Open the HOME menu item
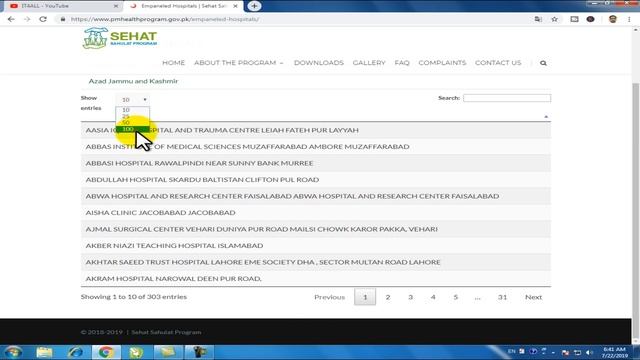640x360 pixels. (173, 63)
